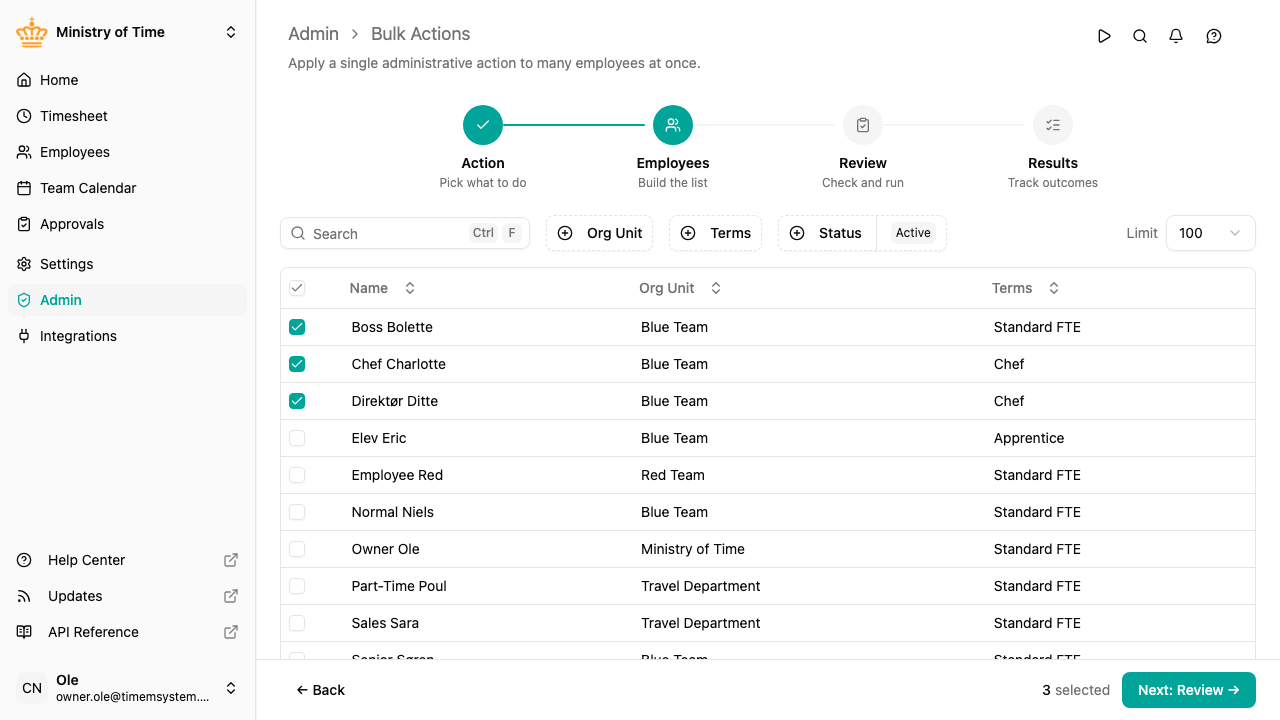Uncheck Boss Bolette

[x=297, y=327]
